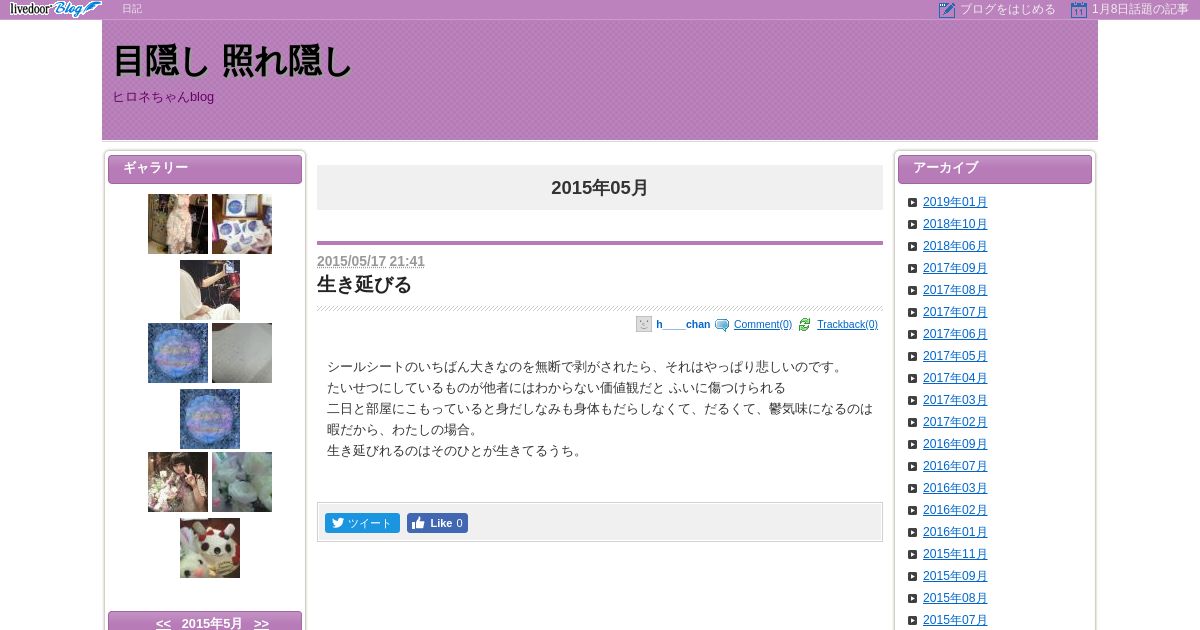
Task: Open blue circular sticker thumbnail, third row left
Action: (178, 353)
